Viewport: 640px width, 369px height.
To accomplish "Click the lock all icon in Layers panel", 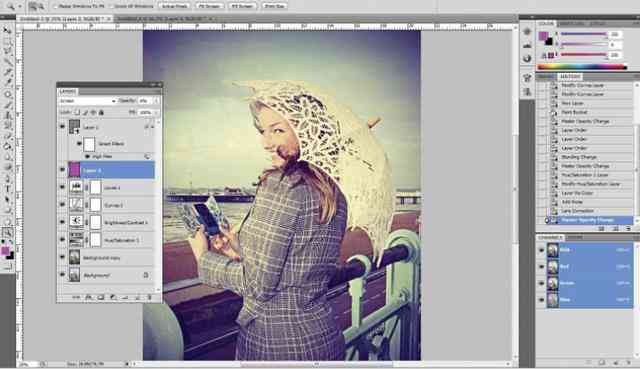I will (x=101, y=112).
